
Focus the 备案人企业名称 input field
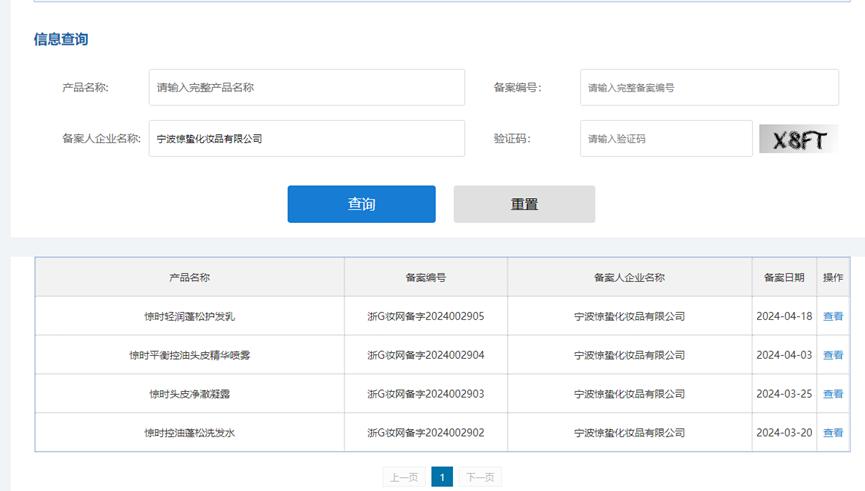coord(307,138)
